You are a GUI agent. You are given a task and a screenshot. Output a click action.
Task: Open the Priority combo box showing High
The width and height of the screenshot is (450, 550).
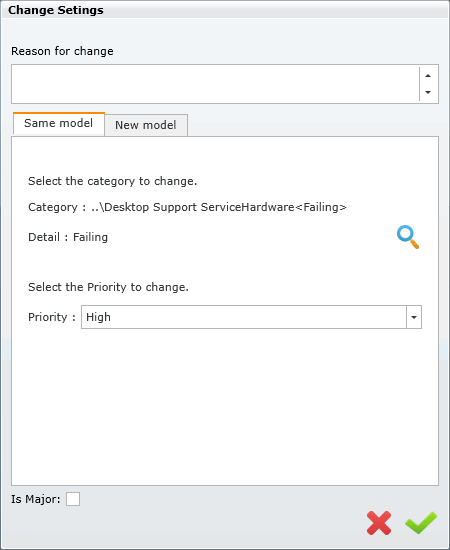(251, 317)
